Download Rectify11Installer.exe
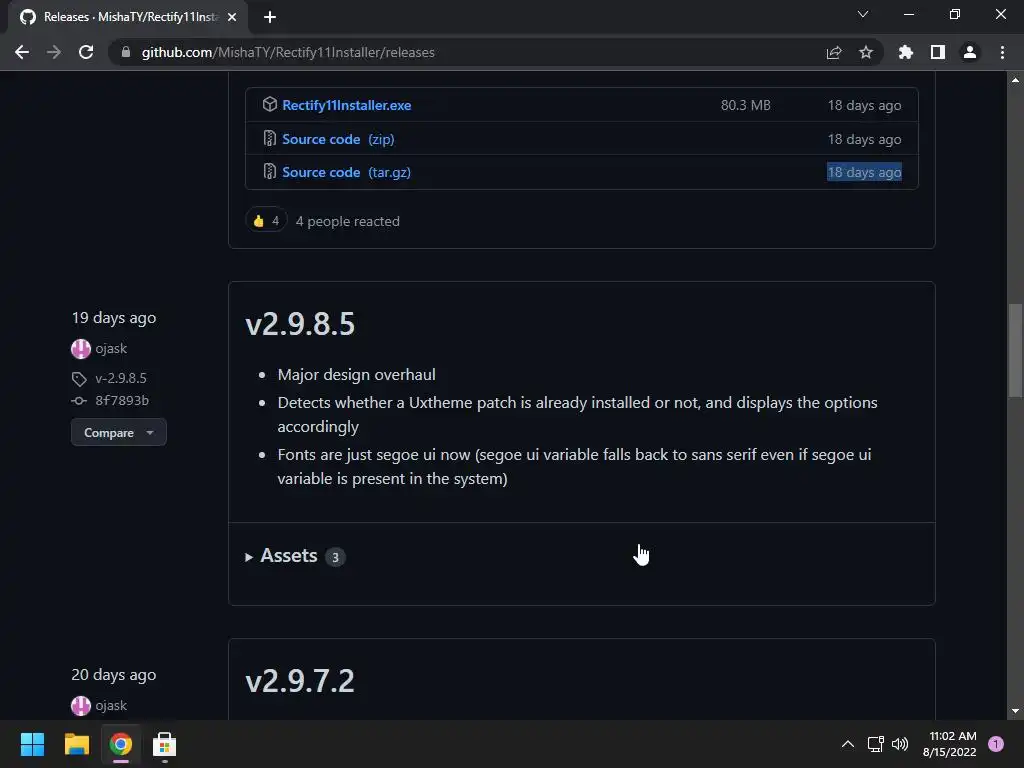The width and height of the screenshot is (1024, 768). click(x=347, y=105)
